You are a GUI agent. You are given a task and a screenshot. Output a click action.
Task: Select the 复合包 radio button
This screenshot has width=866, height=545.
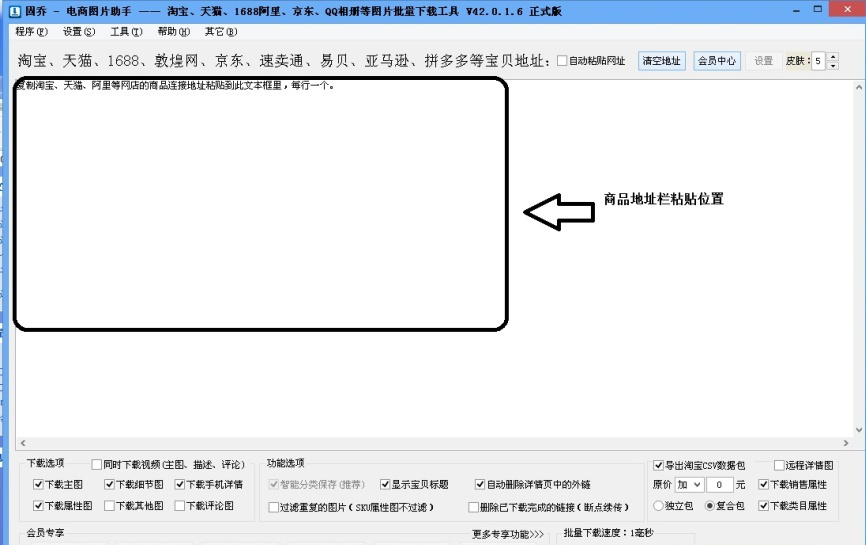(710, 505)
